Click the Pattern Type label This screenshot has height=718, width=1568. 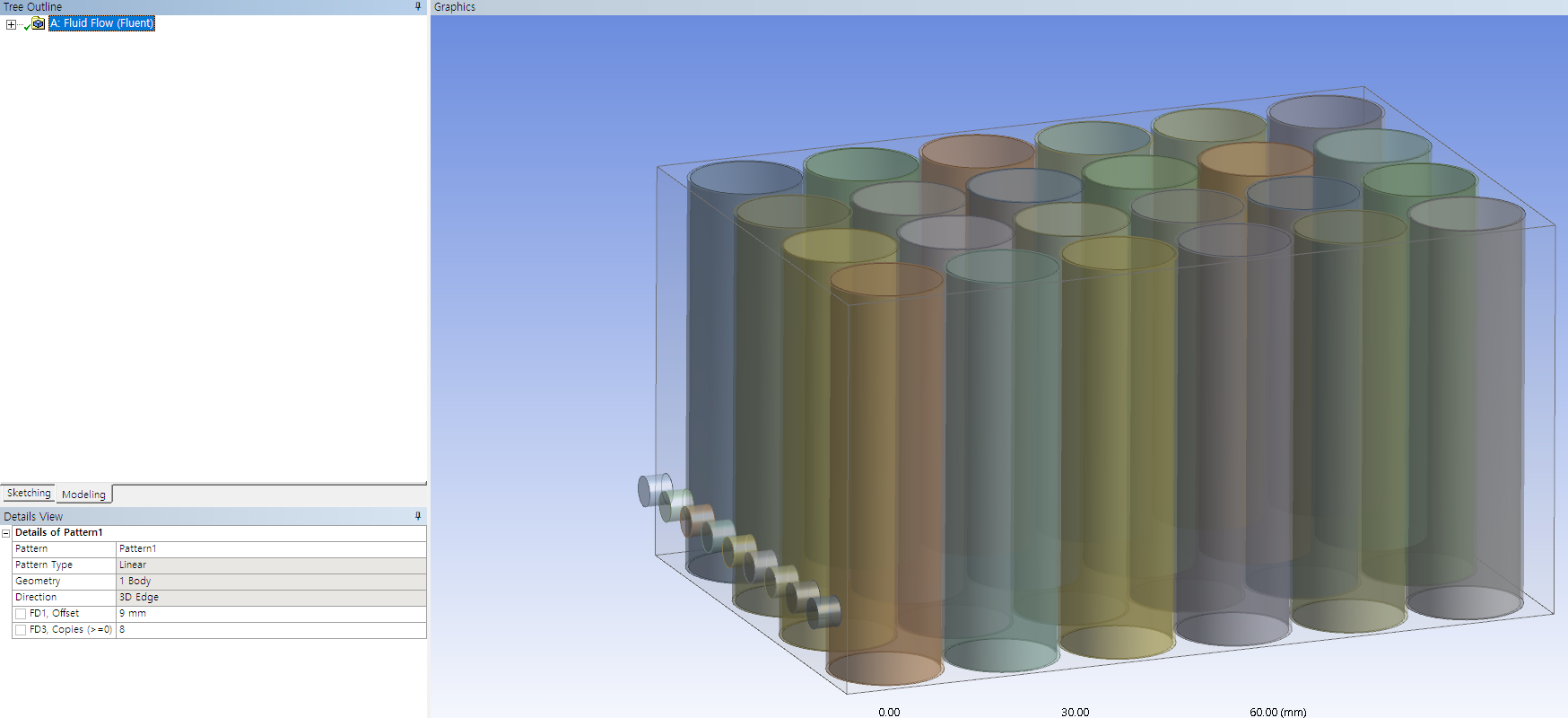click(44, 565)
